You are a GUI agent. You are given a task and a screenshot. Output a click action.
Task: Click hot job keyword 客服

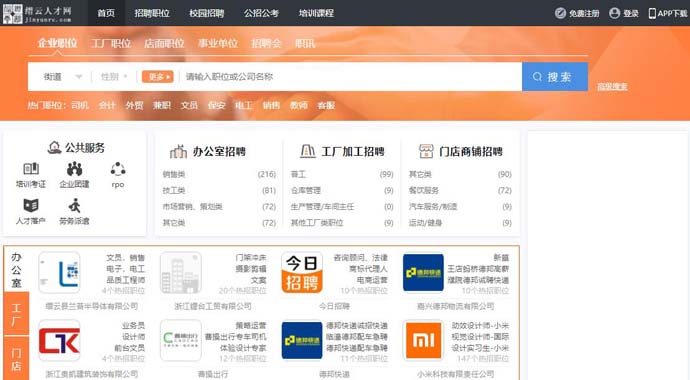click(x=326, y=106)
